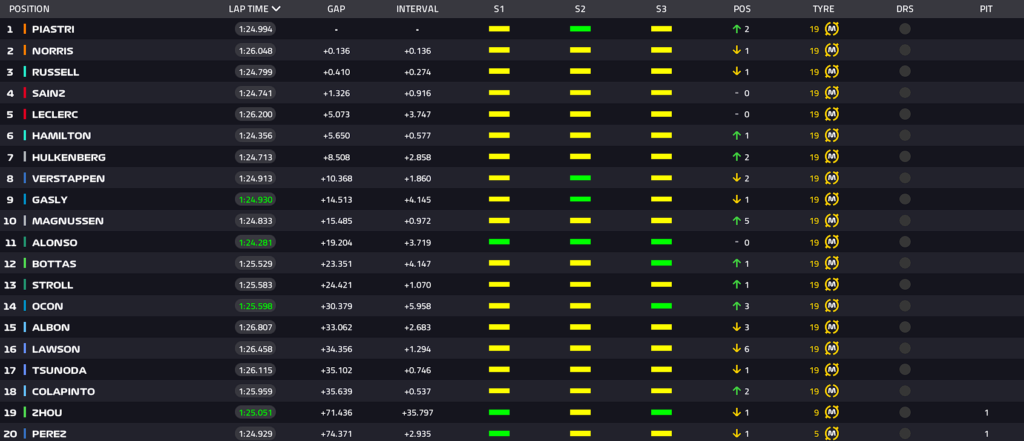Click Russell's 1:24.799 lap time pill
Image resolution: width=1024 pixels, height=441 pixels.
point(256,72)
